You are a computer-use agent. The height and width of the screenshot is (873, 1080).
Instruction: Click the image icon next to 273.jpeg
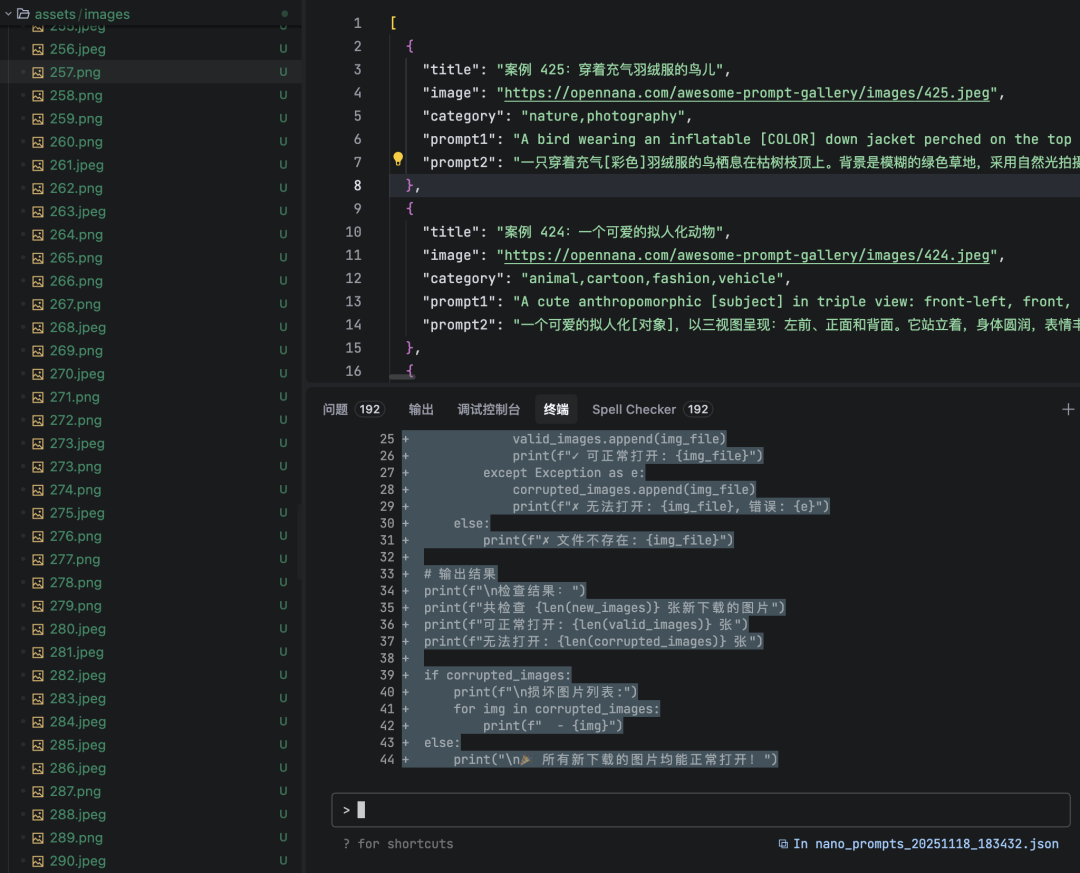coord(38,444)
